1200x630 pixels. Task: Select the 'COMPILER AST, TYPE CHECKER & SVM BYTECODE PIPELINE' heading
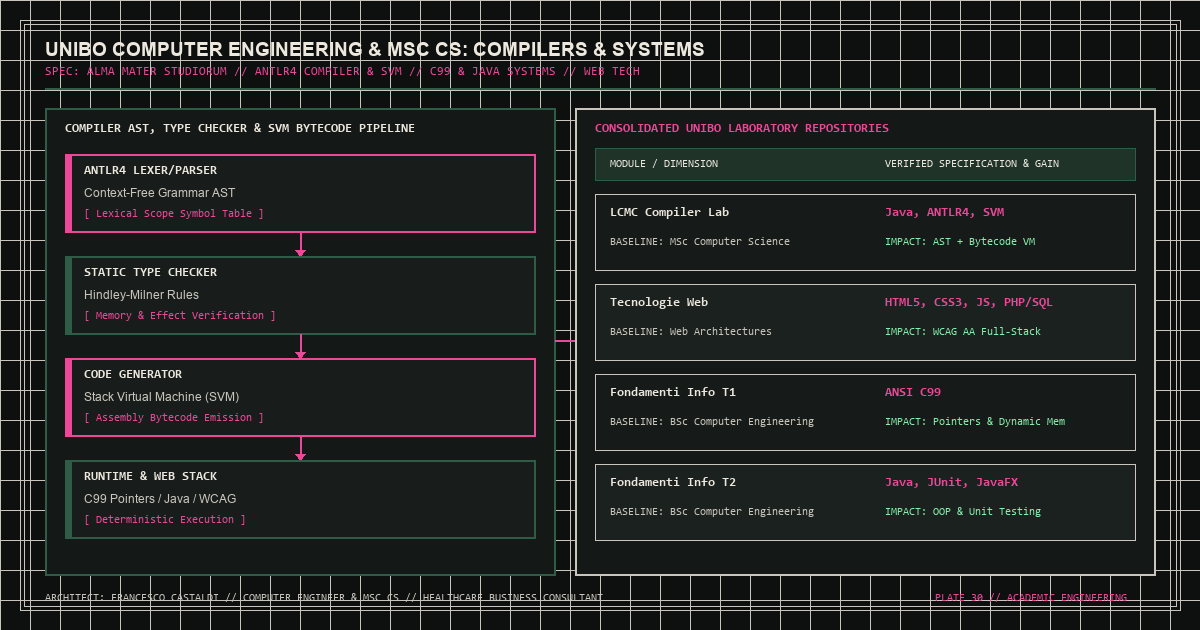coord(240,128)
